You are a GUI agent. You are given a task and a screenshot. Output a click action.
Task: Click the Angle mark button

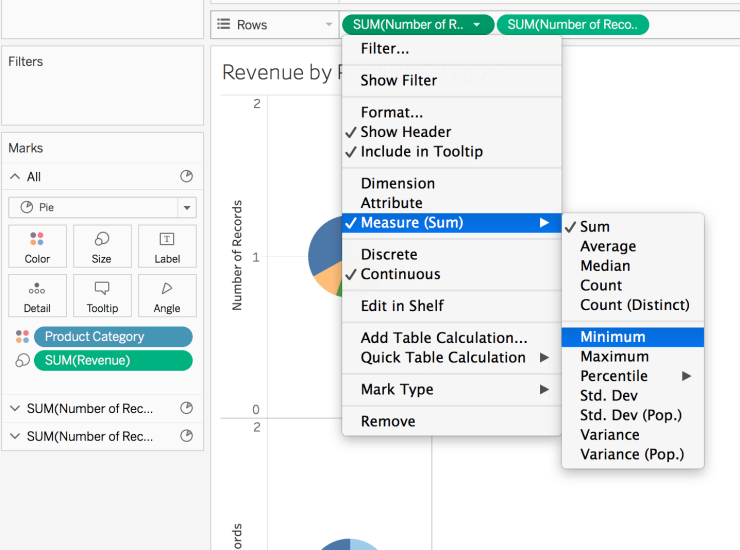pyautogui.click(x=167, y=296)
